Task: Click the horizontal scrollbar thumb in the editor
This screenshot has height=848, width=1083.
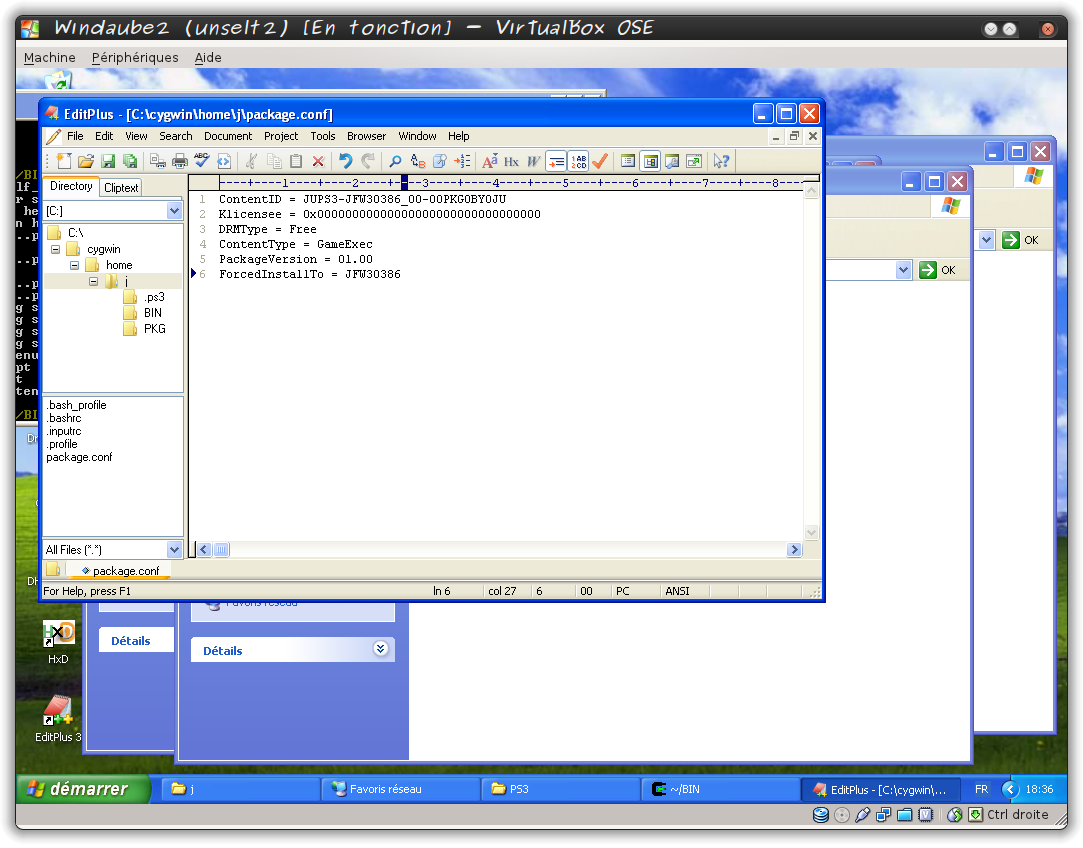Action: click(221, 550)
